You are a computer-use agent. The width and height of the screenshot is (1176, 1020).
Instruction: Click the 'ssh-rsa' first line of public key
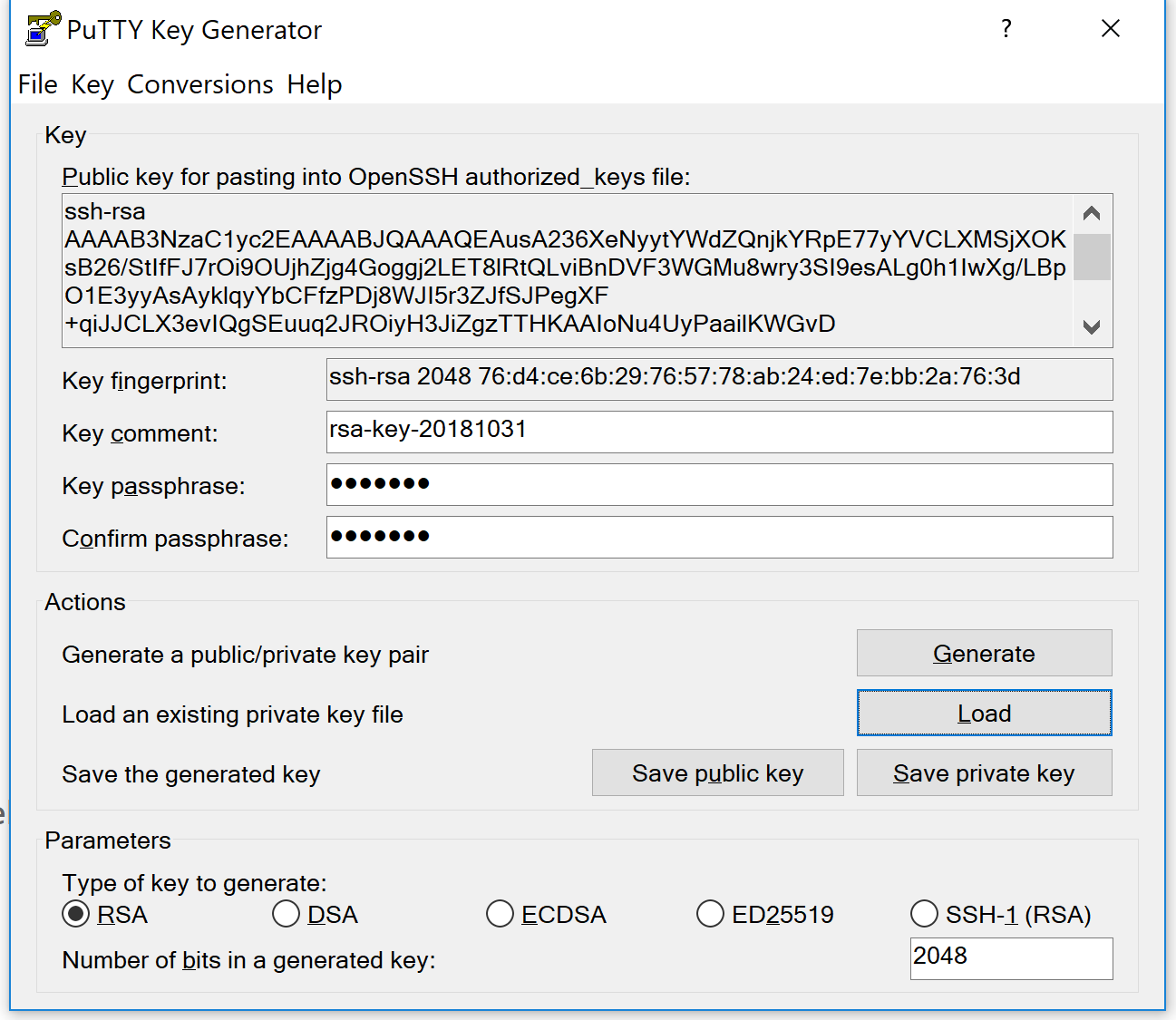click(105, 211)
